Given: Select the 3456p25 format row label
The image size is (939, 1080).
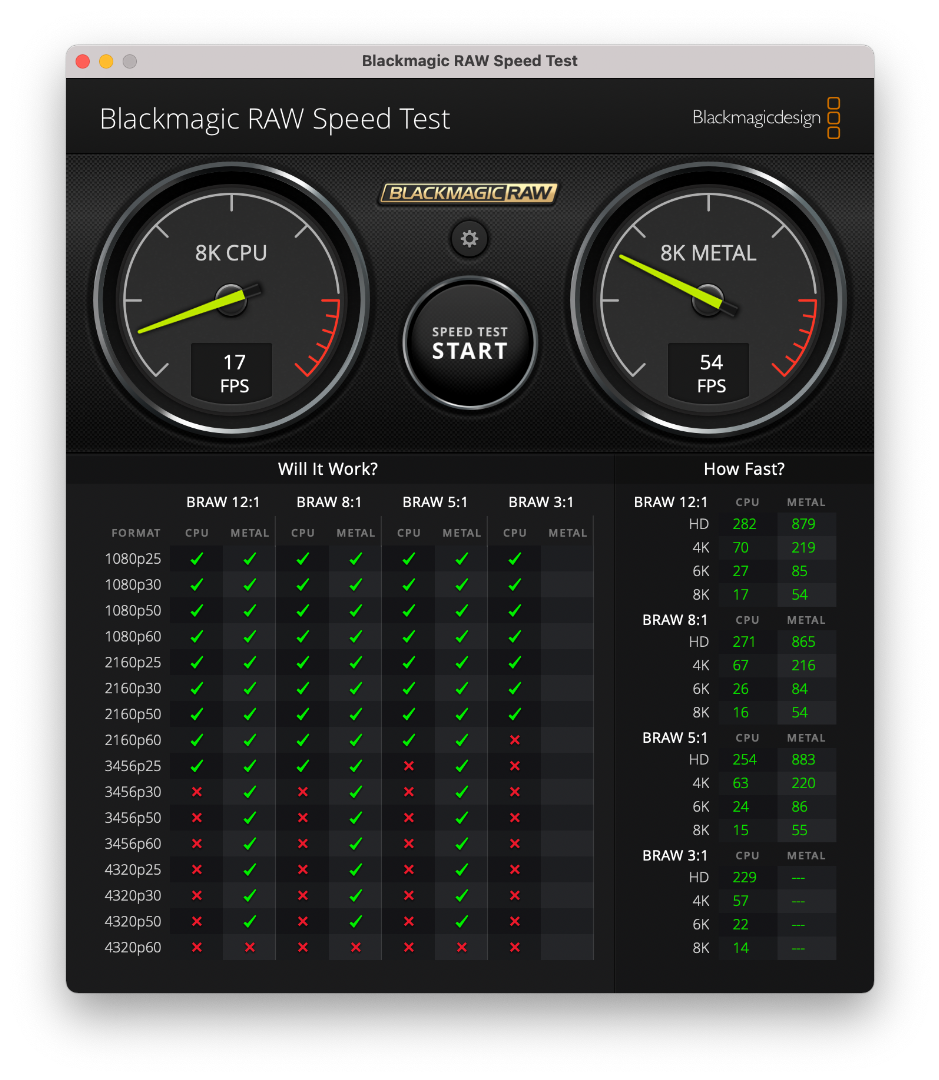Looking at the screenshot, I should pos(133,766).
